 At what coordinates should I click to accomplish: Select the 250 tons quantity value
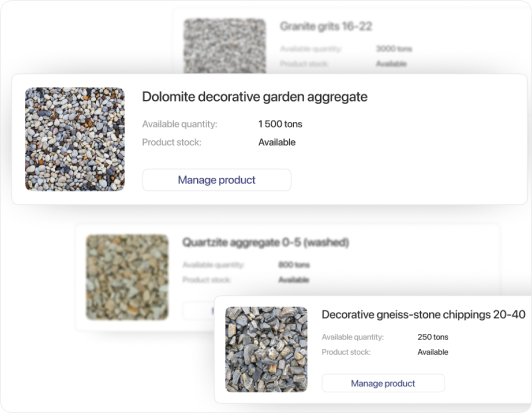(433, 337)
